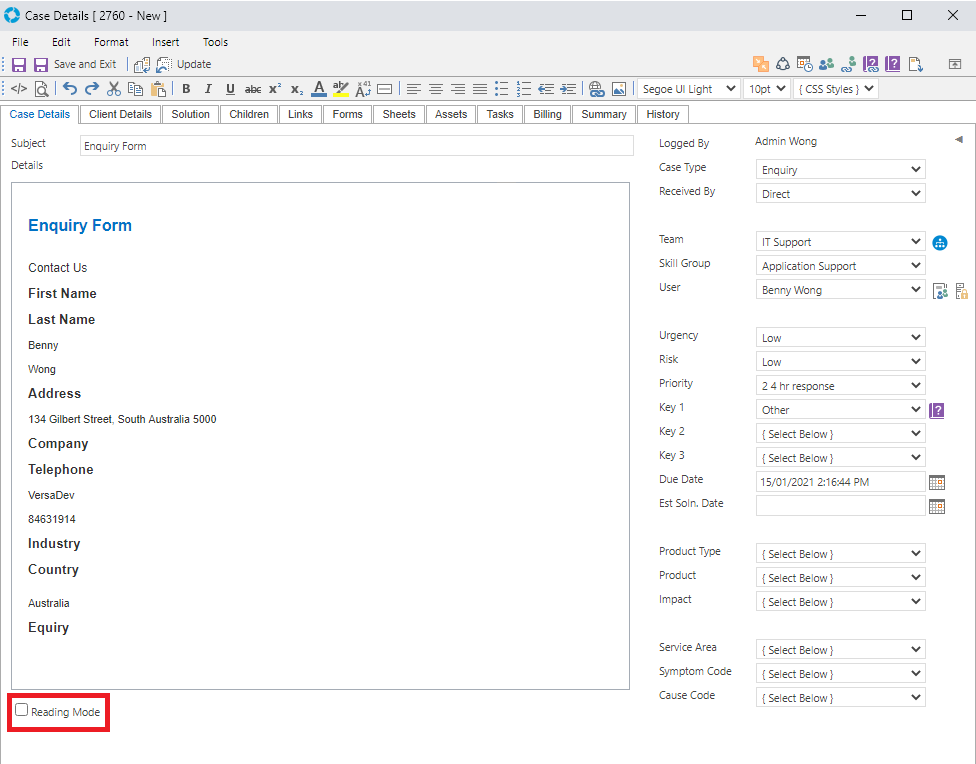976x764 pixels.
Task: Switch to the Client Details tab
Action: (120, 115)
